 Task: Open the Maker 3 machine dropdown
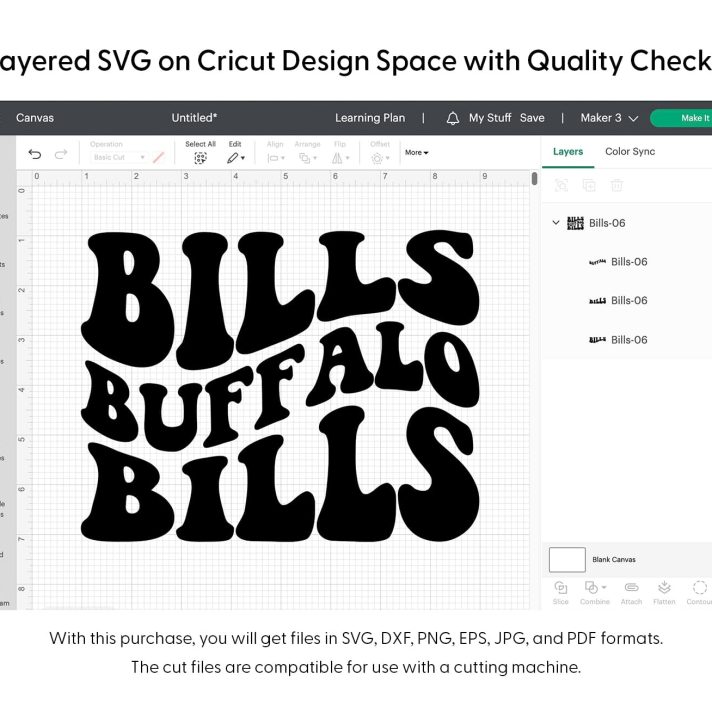609,118
